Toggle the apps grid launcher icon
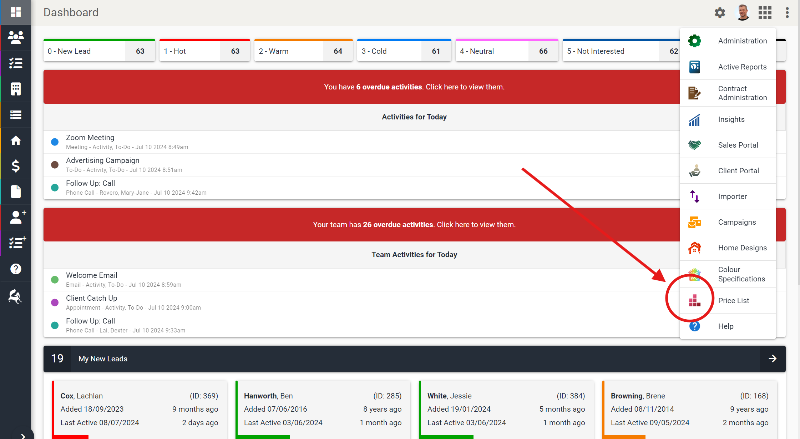 (765, 12)
